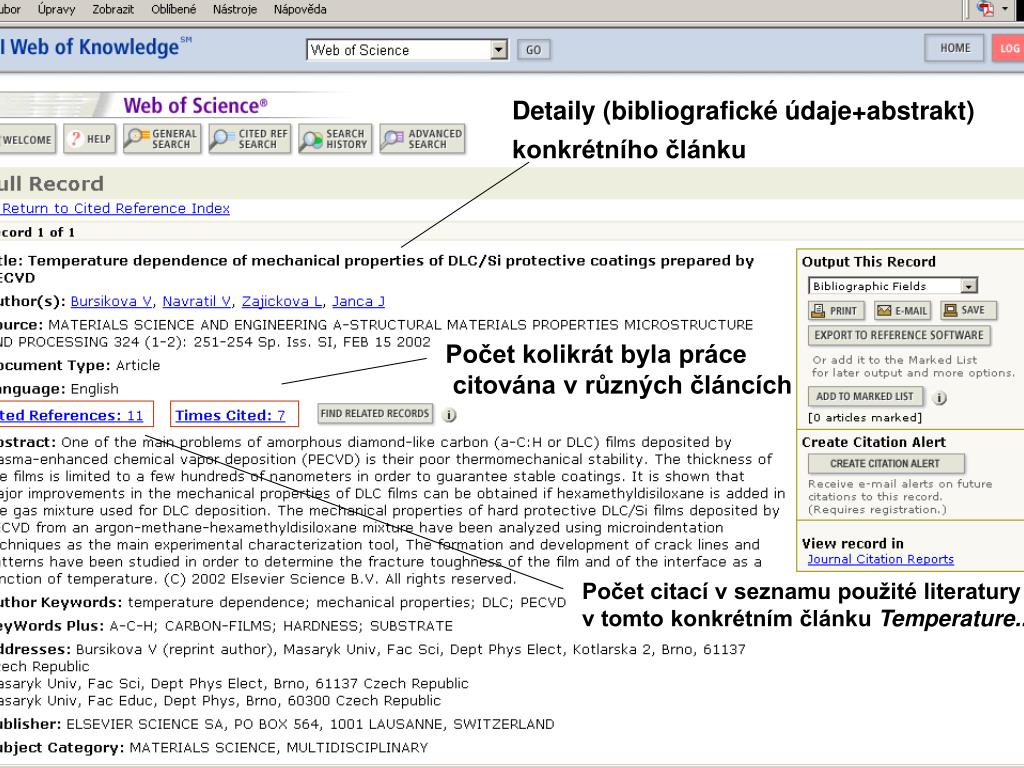Open author link Zajickova L
Viewport: 1024px width, 768px height.
[282, 301]
